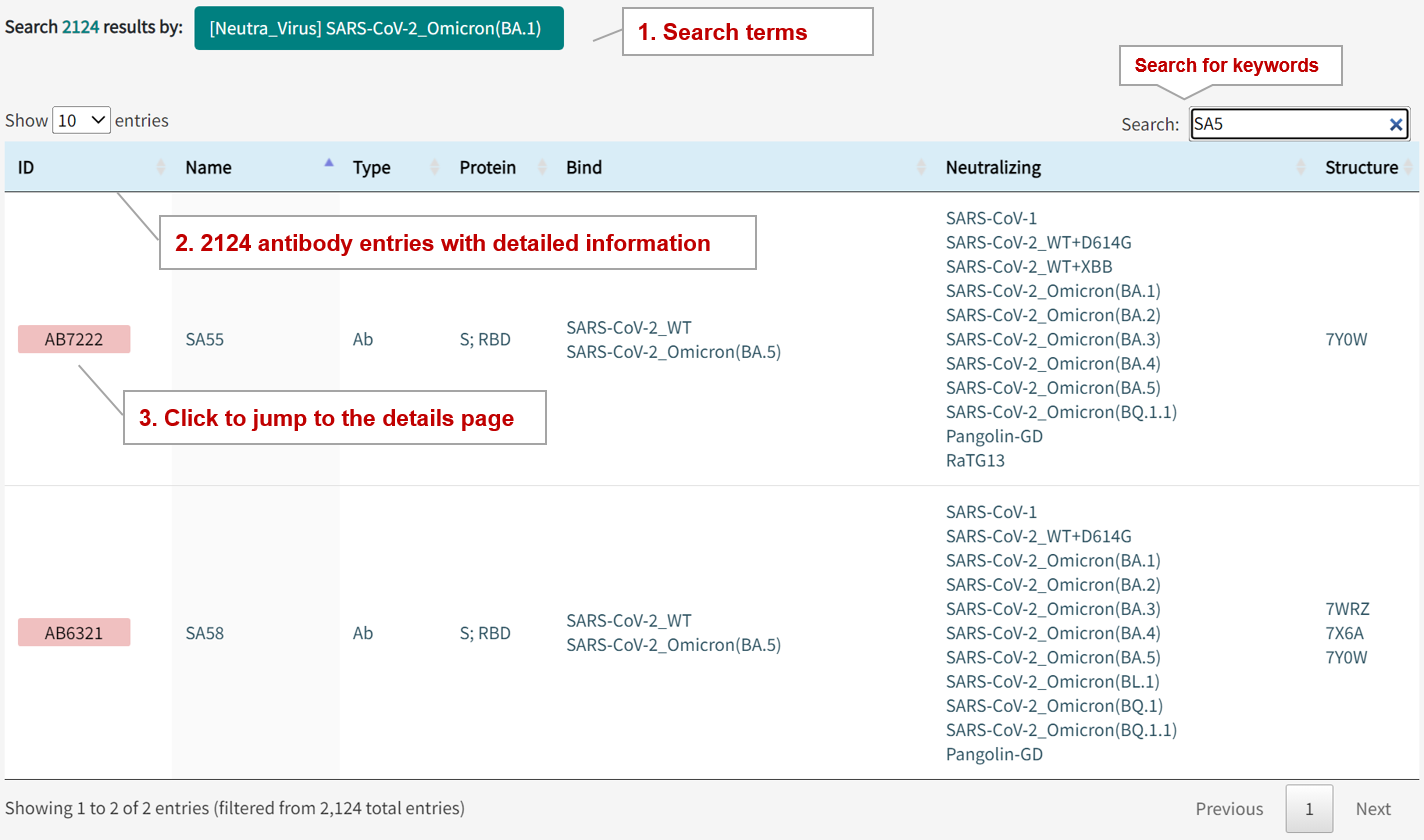
Task: Open details page for AB7222
Action: pyautogui.click(x=74, y=339)
